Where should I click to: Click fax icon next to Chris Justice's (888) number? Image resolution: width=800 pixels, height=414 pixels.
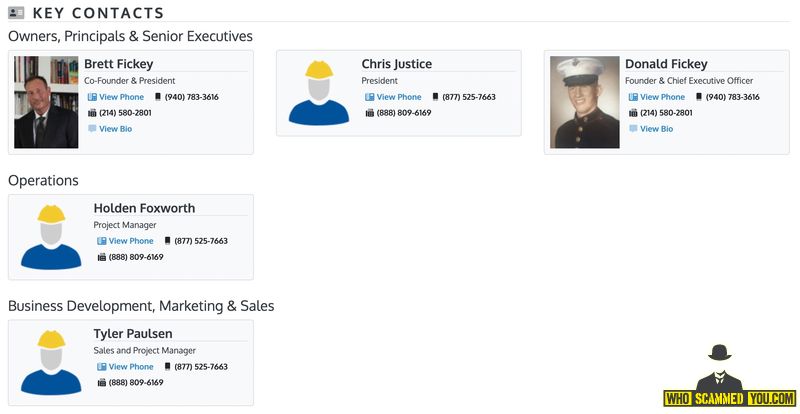370,113
